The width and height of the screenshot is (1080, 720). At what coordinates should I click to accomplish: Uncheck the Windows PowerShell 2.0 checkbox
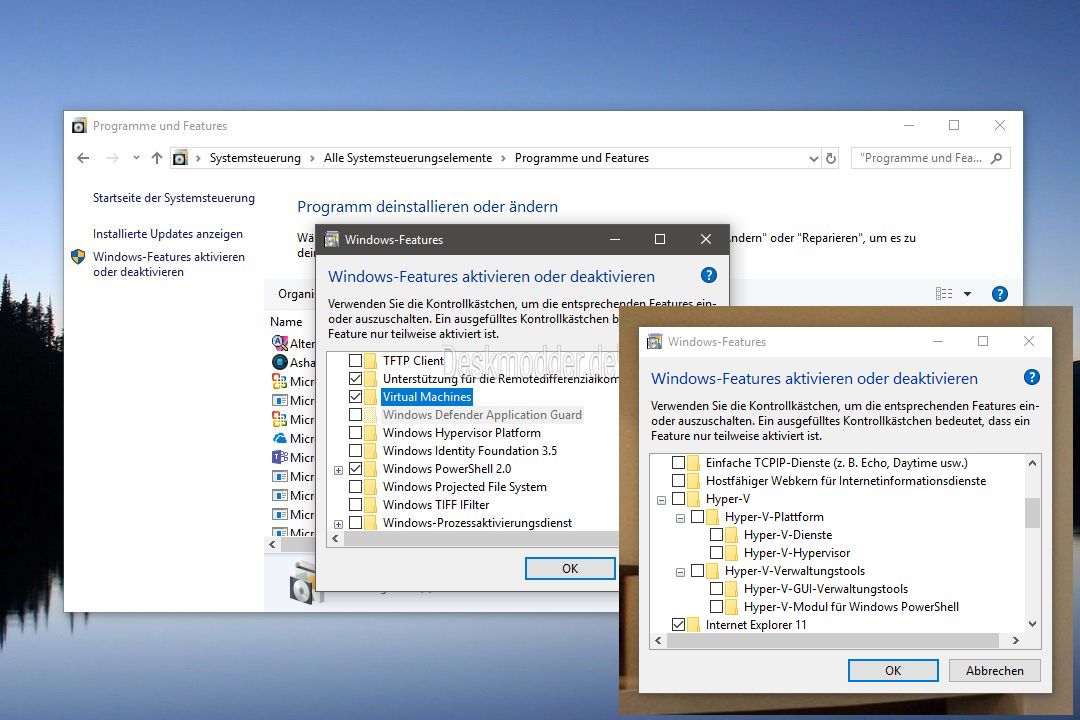click(x=355, y=469)
